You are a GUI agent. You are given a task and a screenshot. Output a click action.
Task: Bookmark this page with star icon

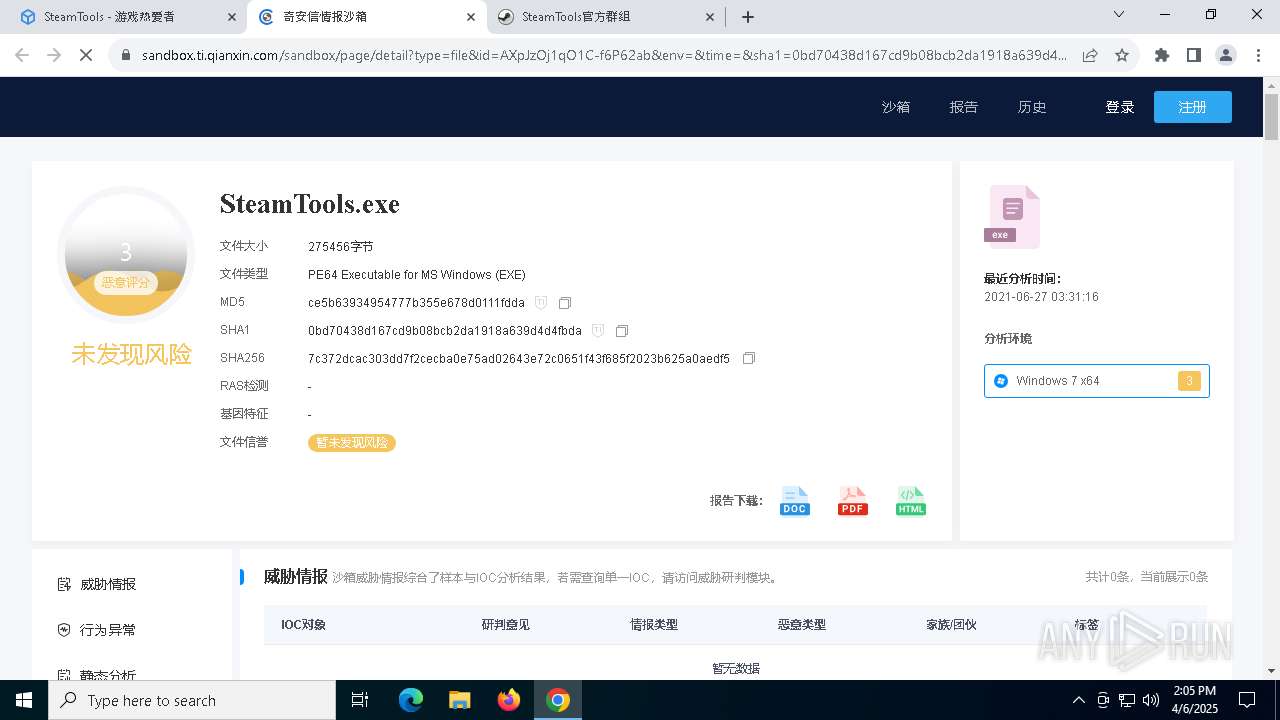[1122, 56]
